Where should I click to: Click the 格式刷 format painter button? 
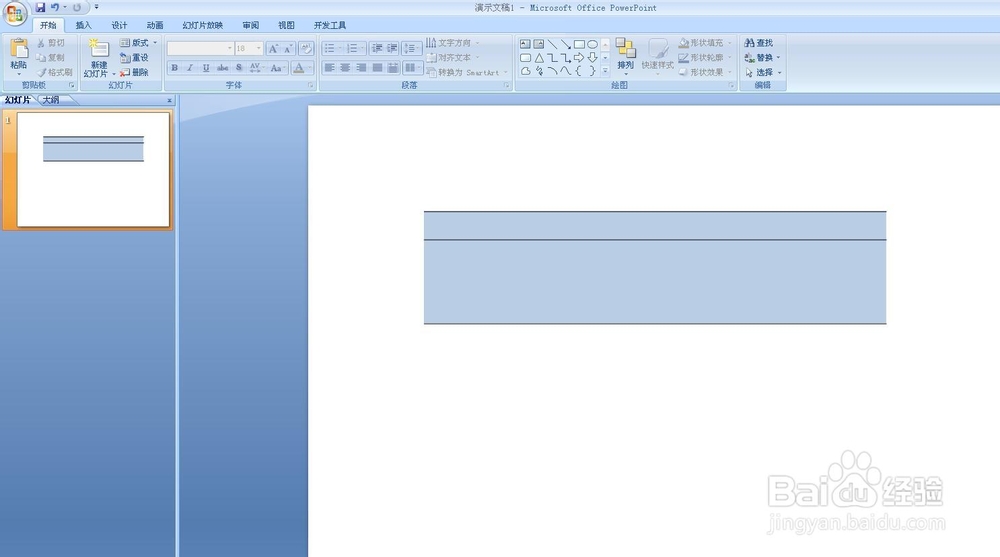55,72
